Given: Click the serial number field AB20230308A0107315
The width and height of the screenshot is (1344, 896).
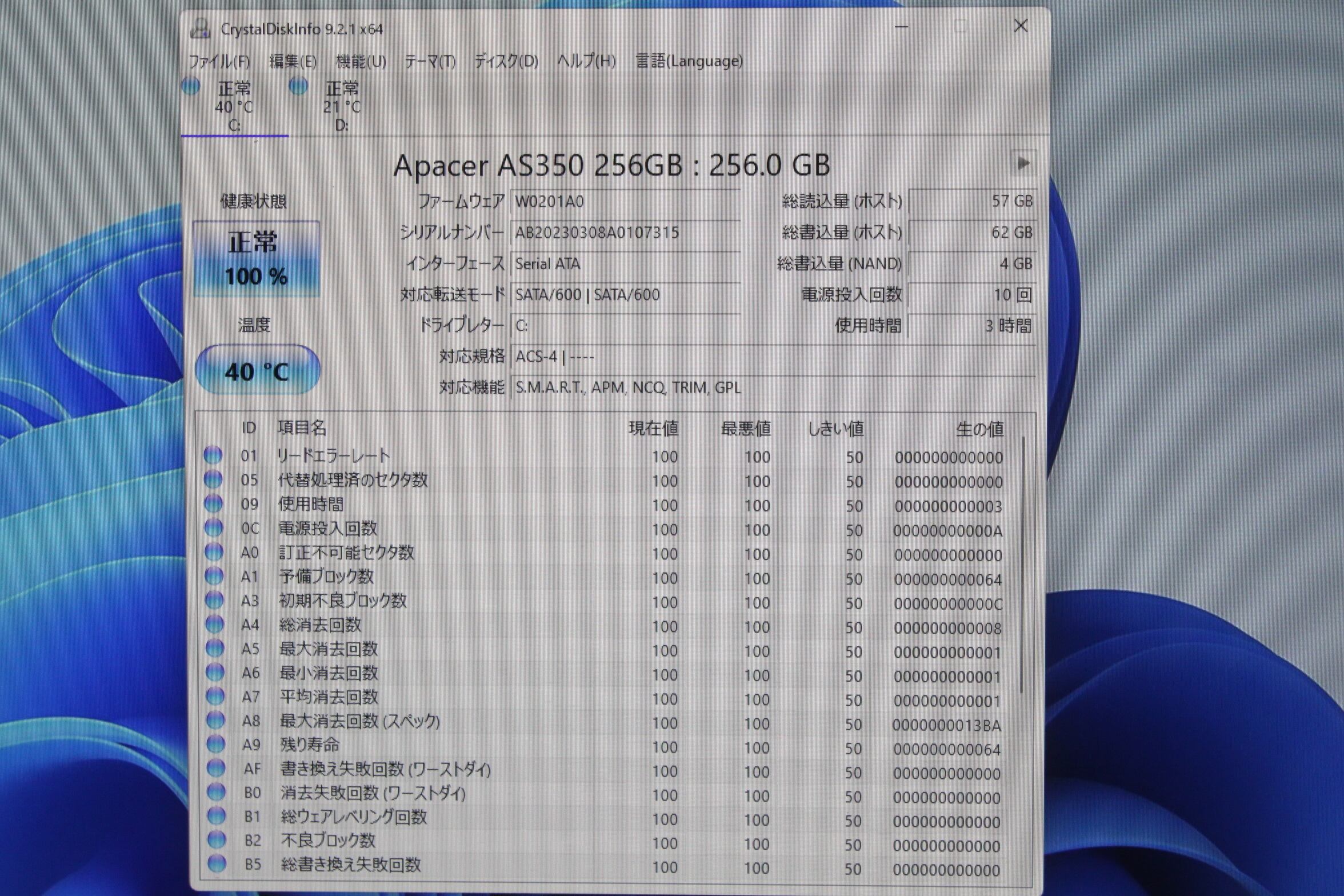Looking at the screenshot, I should [625, 232].
